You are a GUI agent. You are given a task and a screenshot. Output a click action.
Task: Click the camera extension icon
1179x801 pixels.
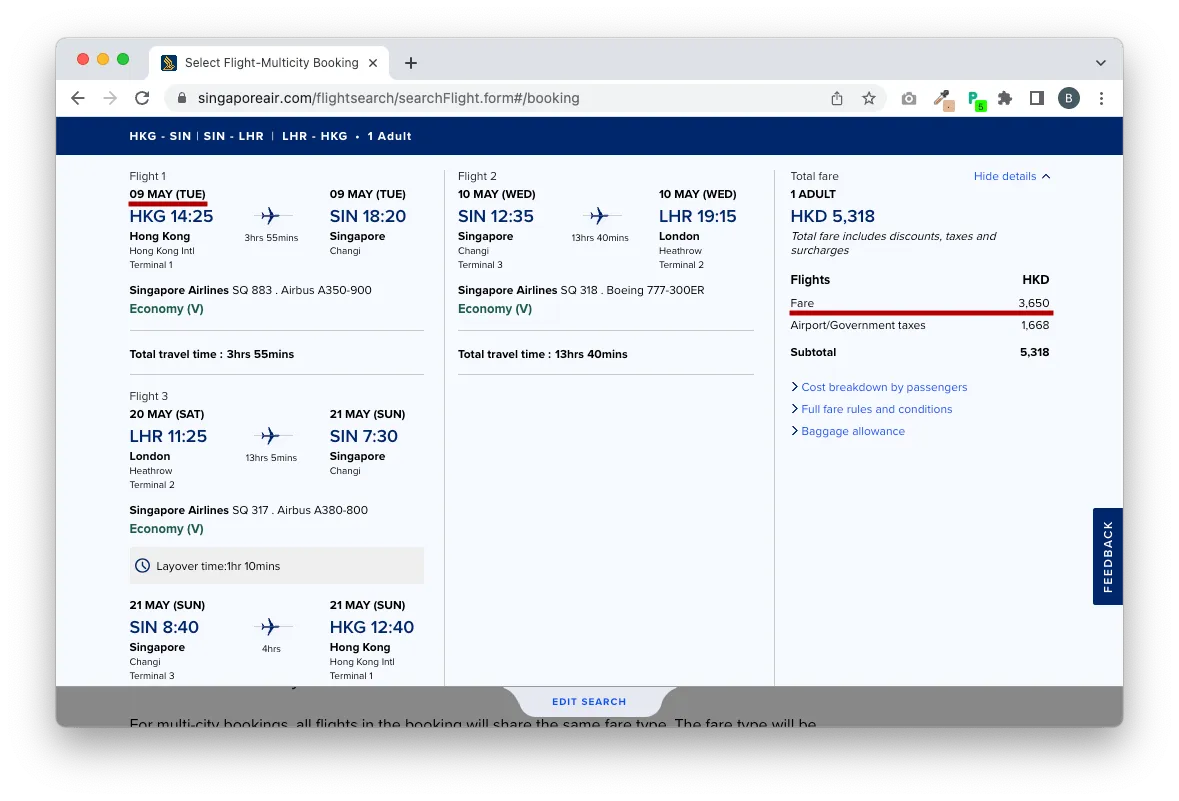pos(909,98)
